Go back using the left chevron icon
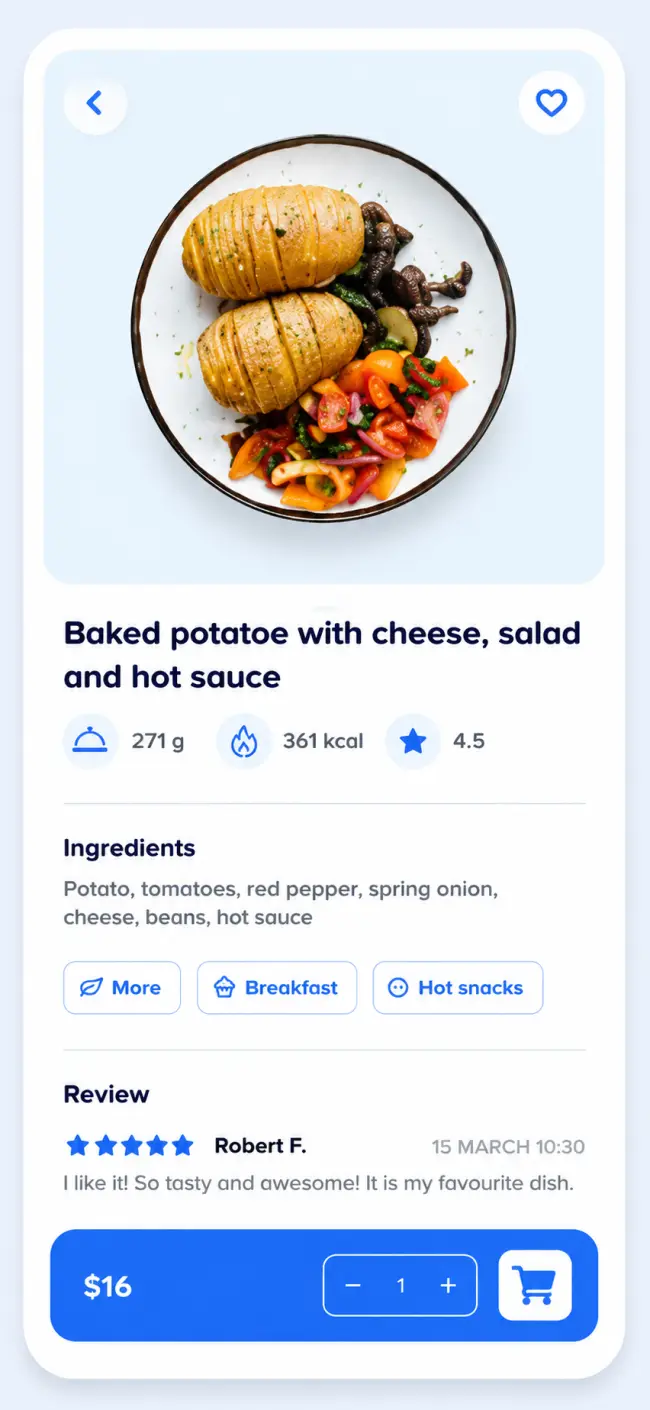This screenshot has height=1410, width=650. pyautogui.click(x=95, y=102)
